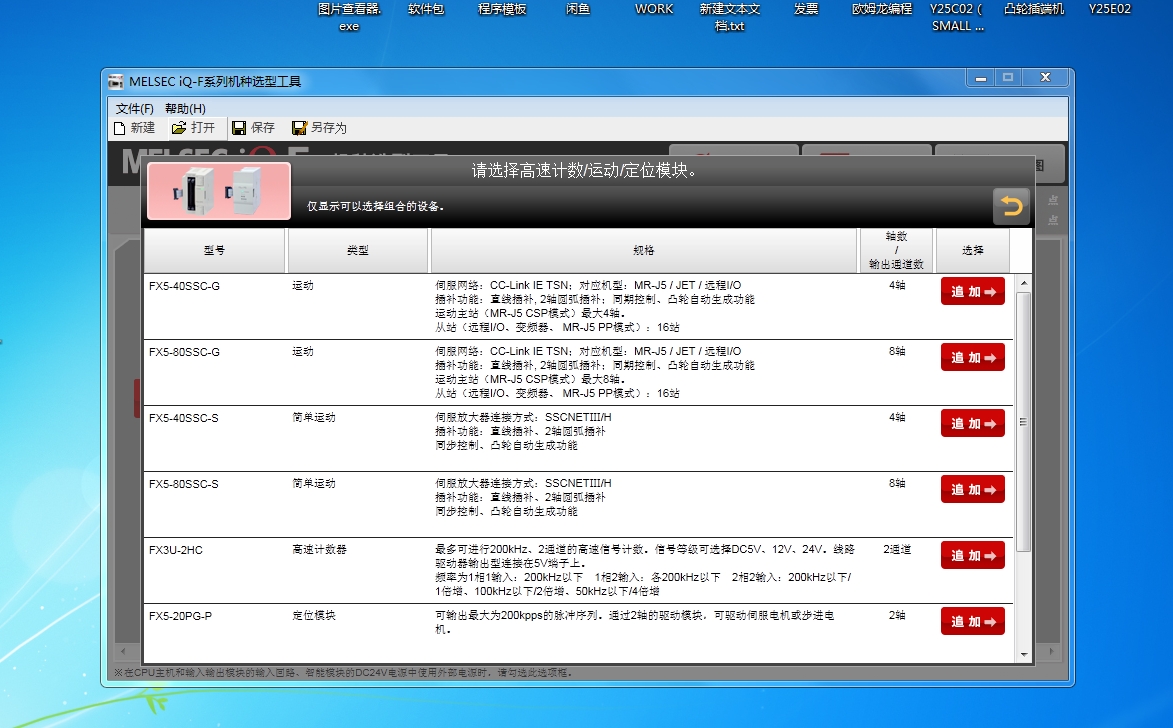Add the FX5-80SSC-S module
Screen dimensions: 1173x728
(x=972, y=489)
